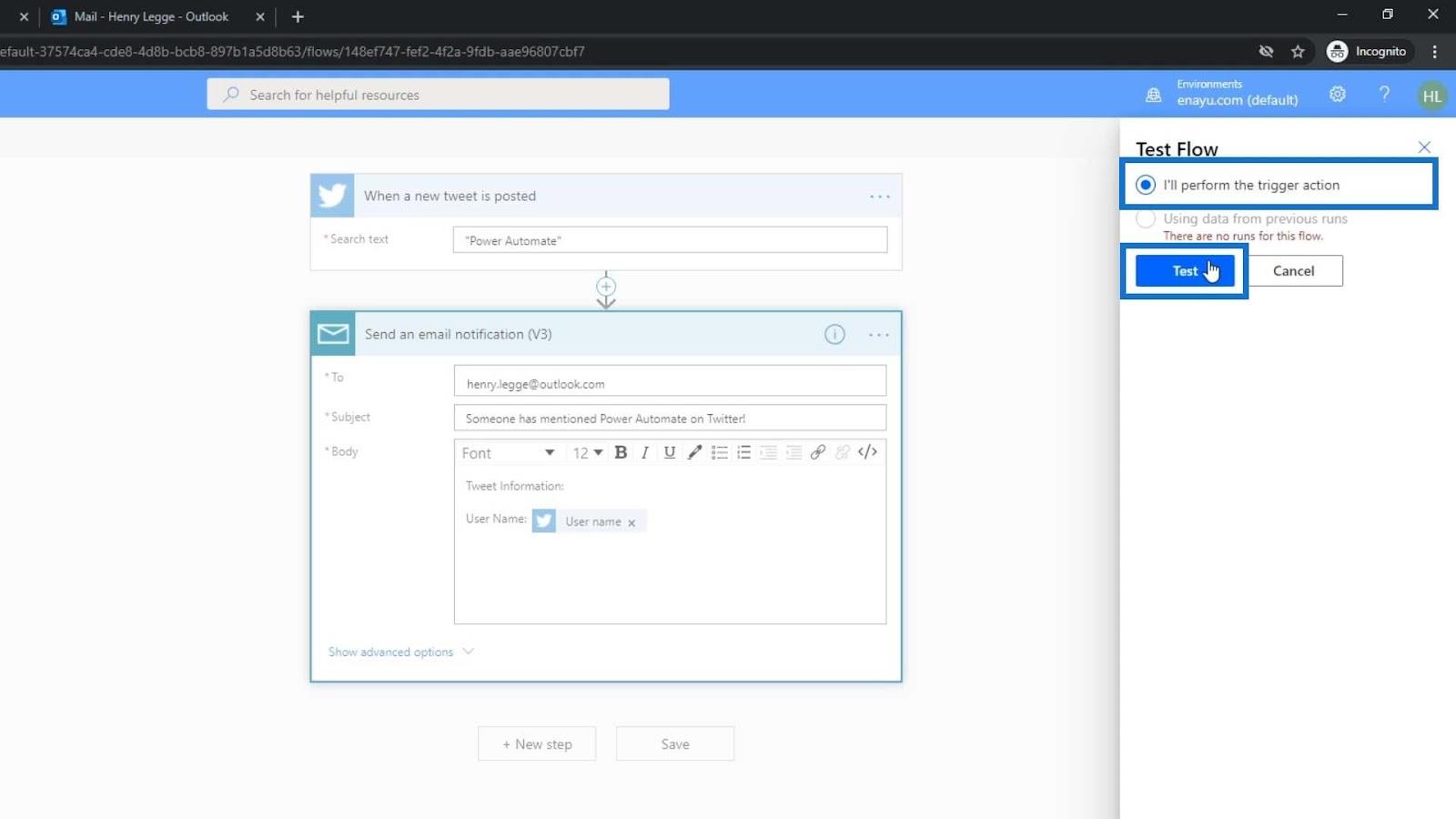This screenshot has width=1456, height=819.
Task: Click 'Send an email notification (V3)' title
Action: coord(458,334)
